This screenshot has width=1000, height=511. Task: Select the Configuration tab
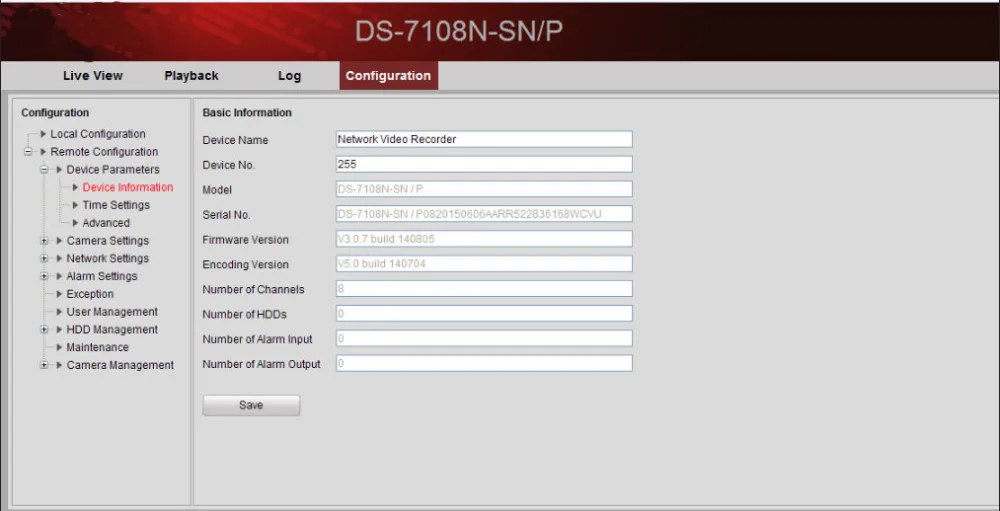(388, 75)
